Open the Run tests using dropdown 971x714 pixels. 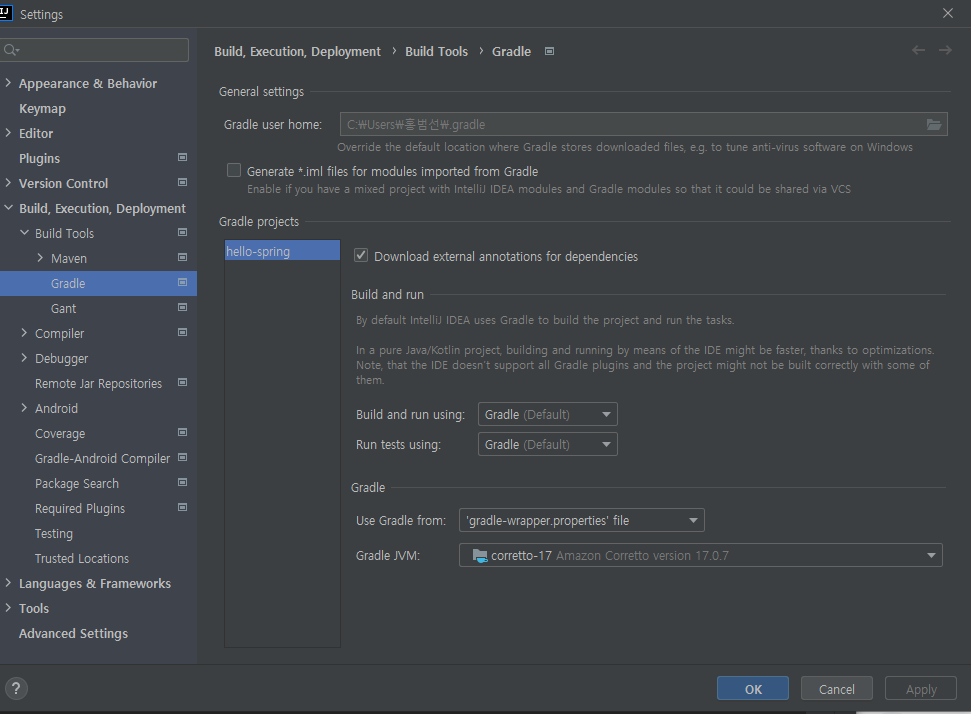pyautogui.click(x=547, y=444)
